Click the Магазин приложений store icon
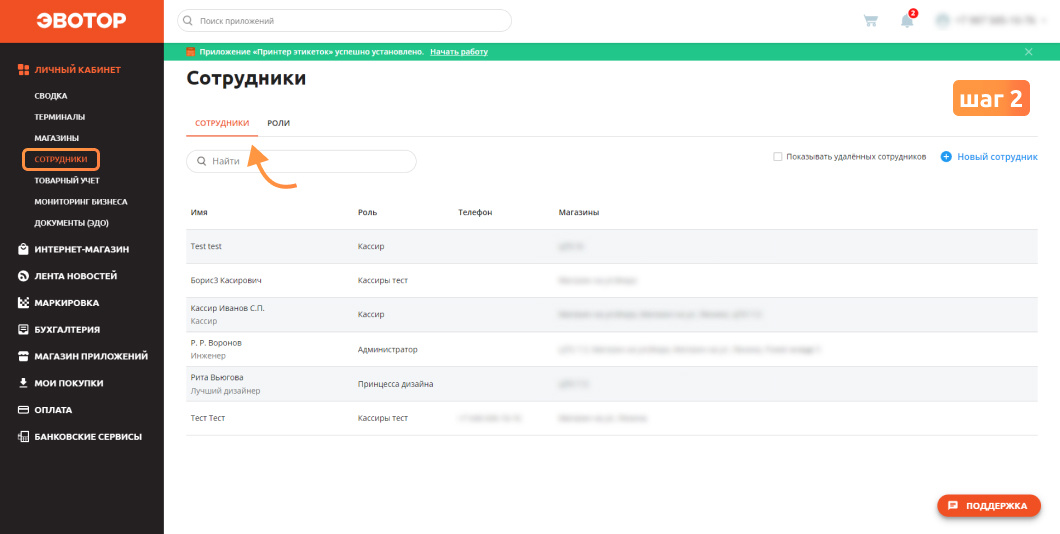The width and height of the screenshot is (1060, 534). click(23, 356)
